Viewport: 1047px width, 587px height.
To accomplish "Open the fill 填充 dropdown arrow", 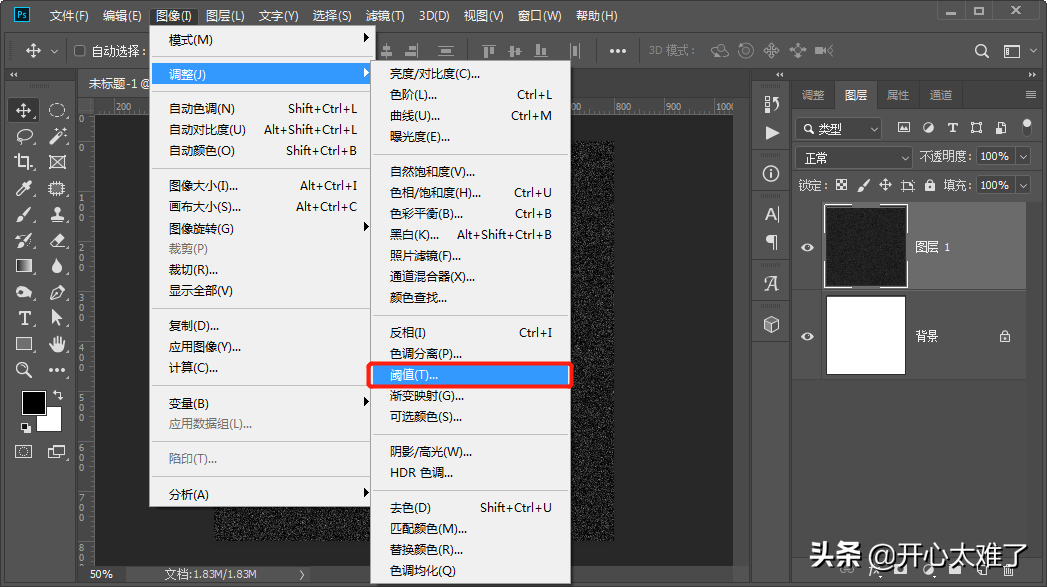I will pyautogui.click(x=1024, y=185).
